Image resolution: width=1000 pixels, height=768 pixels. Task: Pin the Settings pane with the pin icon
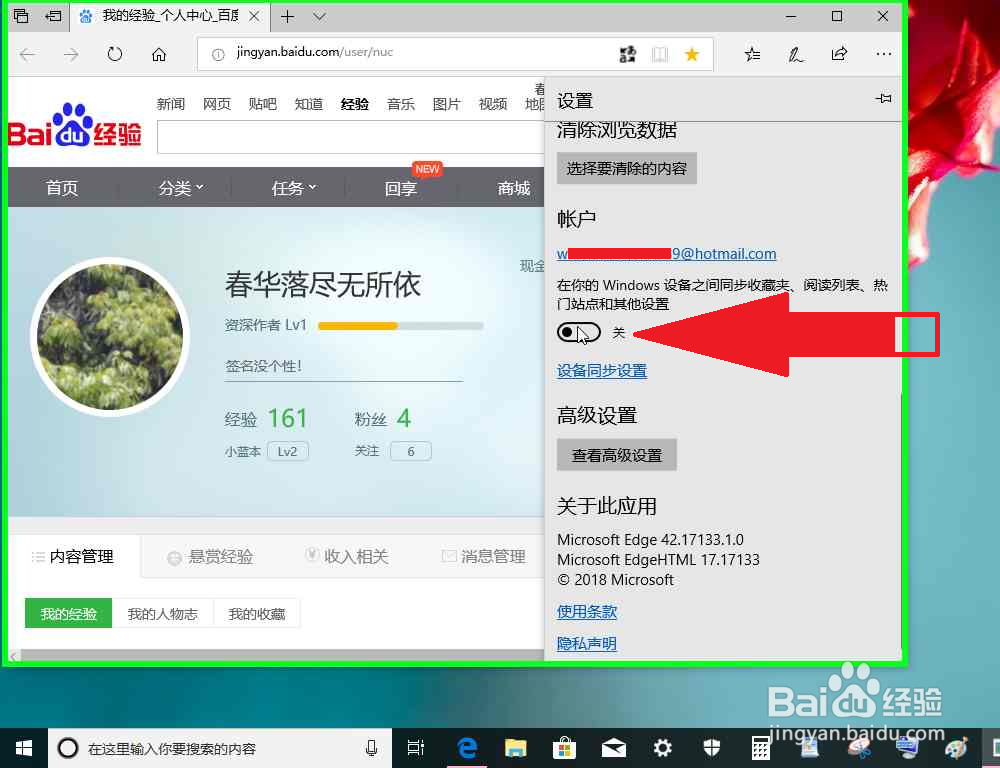[883, 100]
